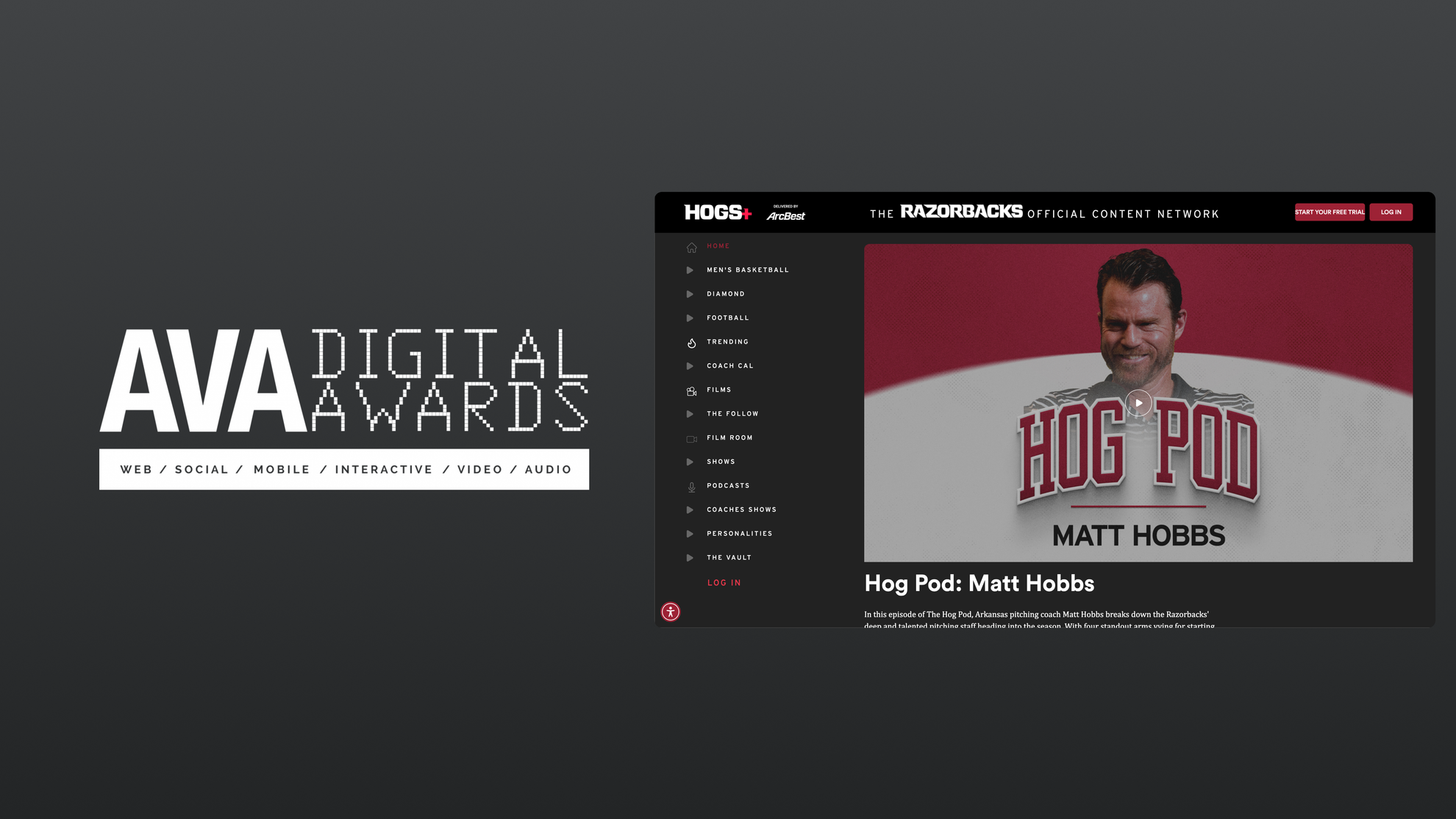Click the flame icon next to Trending

(691, 343)
